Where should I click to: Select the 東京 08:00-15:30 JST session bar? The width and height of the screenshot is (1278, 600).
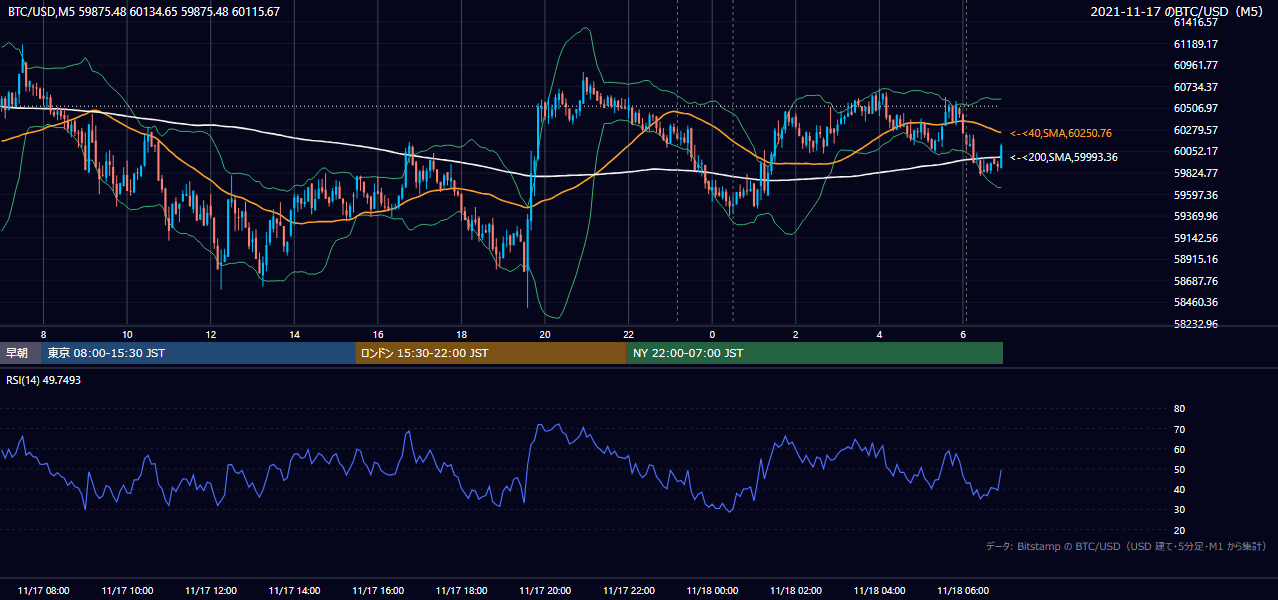point(199,353)
